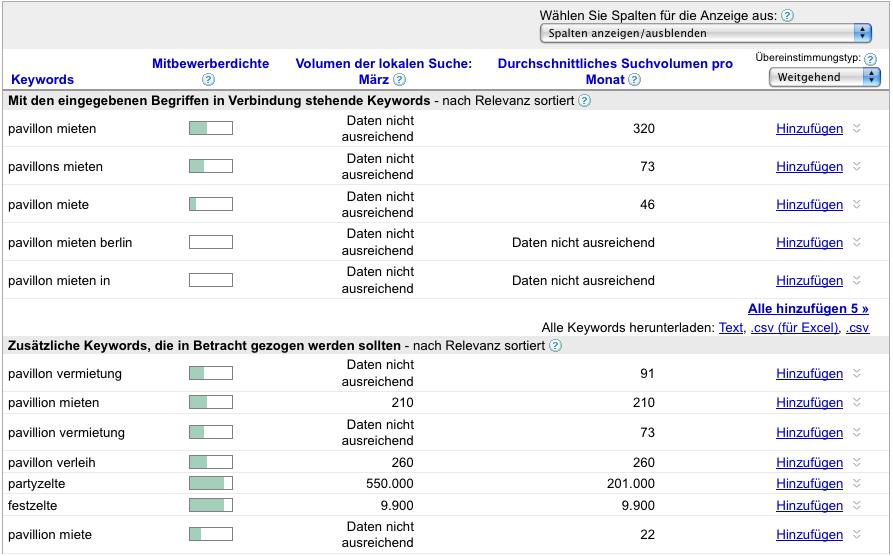Open help icon beside Mitbewerberdichte header
Screen dimensions: 893x556
(x=208, y=80)
